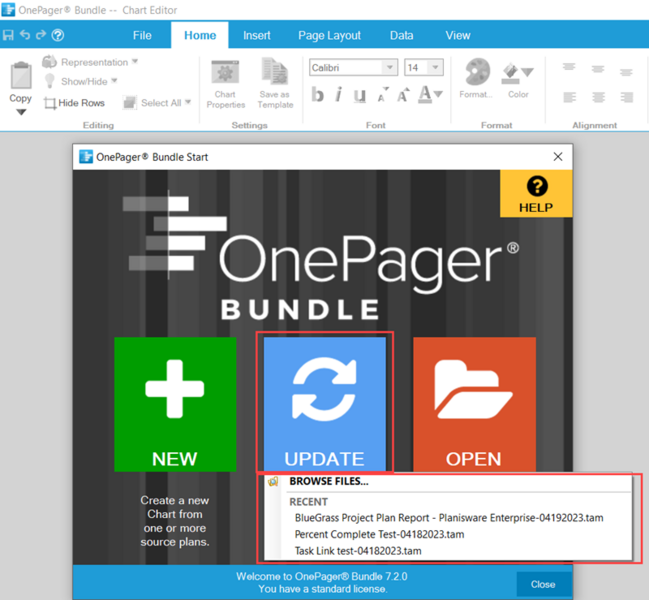The height and width of the screenshot is (600, 649).
Task: Toggle underline formatting
Action: [359, 95]
